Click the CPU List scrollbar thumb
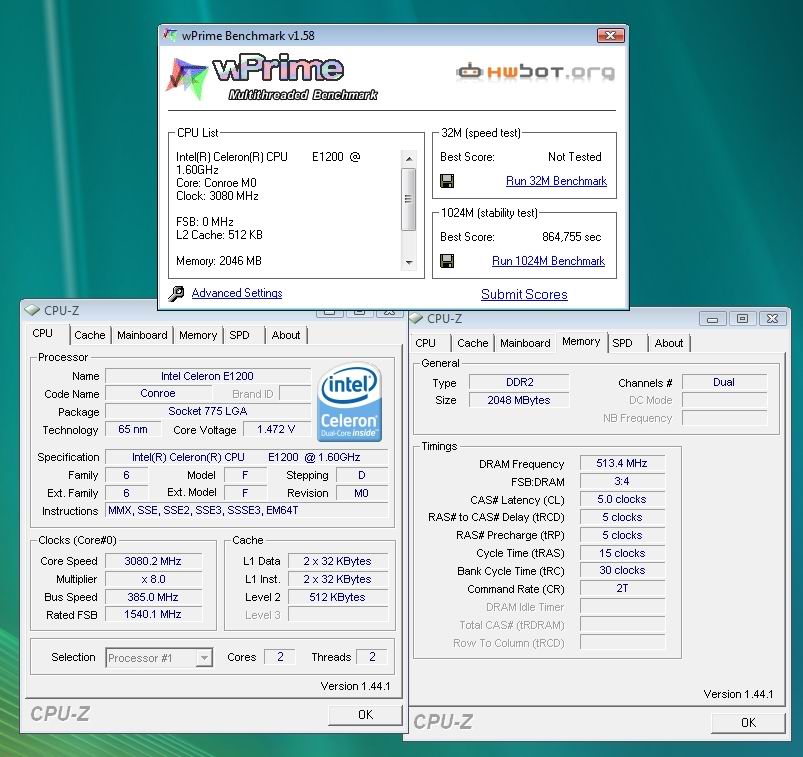This screenshot has width=803, height=757. click(x=409, y=199)
